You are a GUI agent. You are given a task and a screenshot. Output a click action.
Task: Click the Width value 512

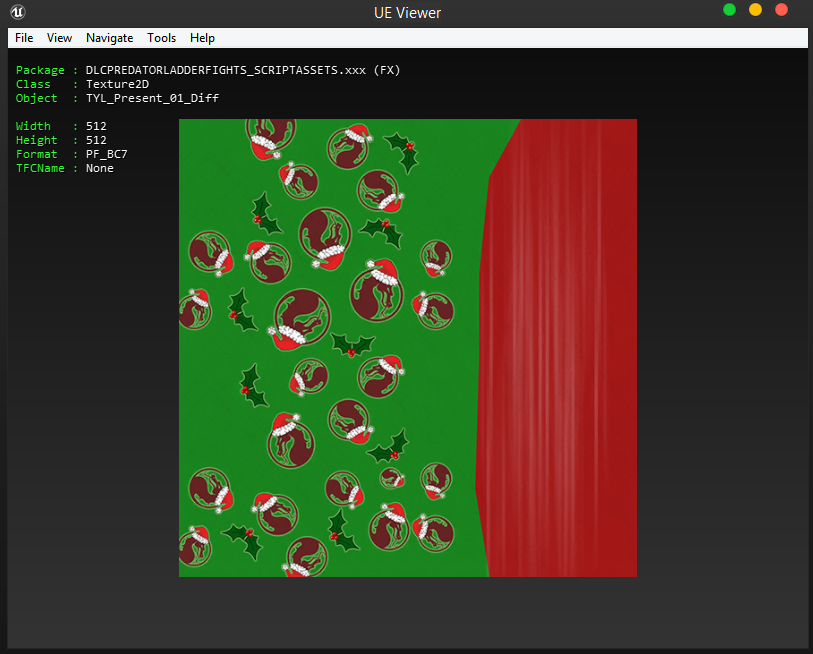point(96,127)
